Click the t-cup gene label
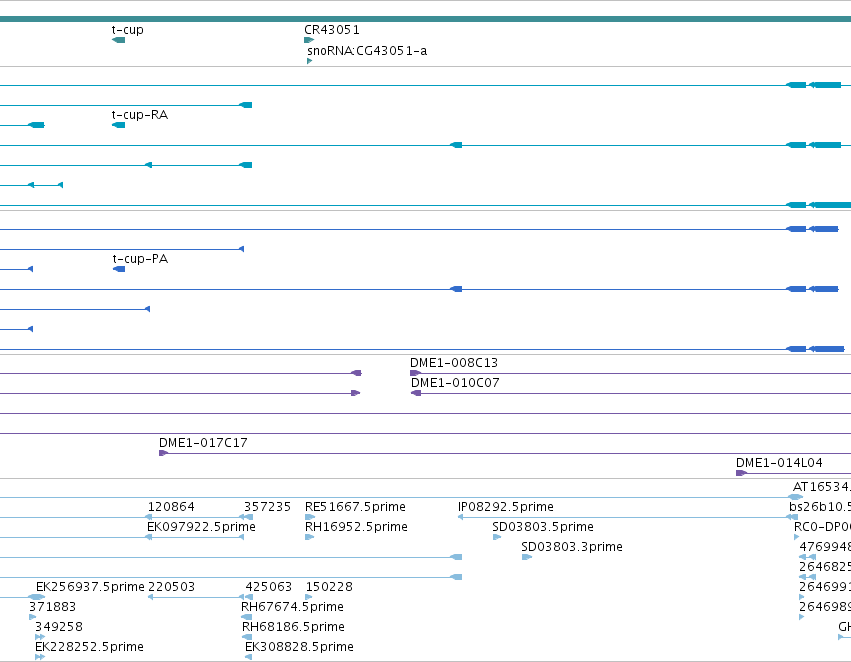This screenshot has height=662, width=851. point(128,30)
